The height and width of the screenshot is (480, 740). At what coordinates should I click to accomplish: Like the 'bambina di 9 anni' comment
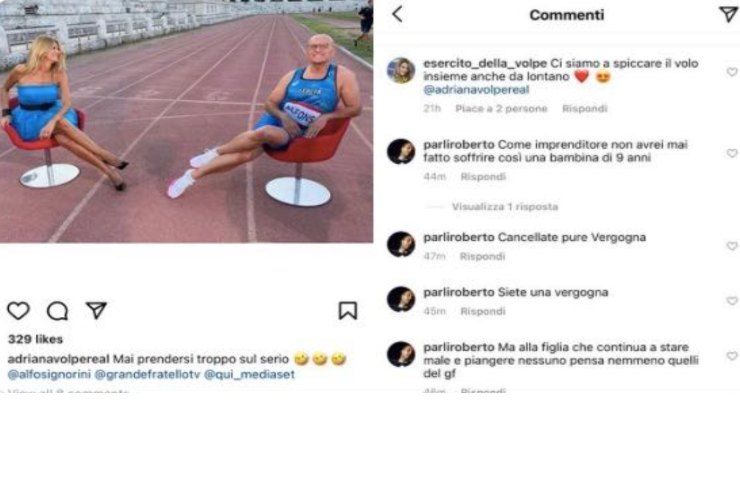732,153
